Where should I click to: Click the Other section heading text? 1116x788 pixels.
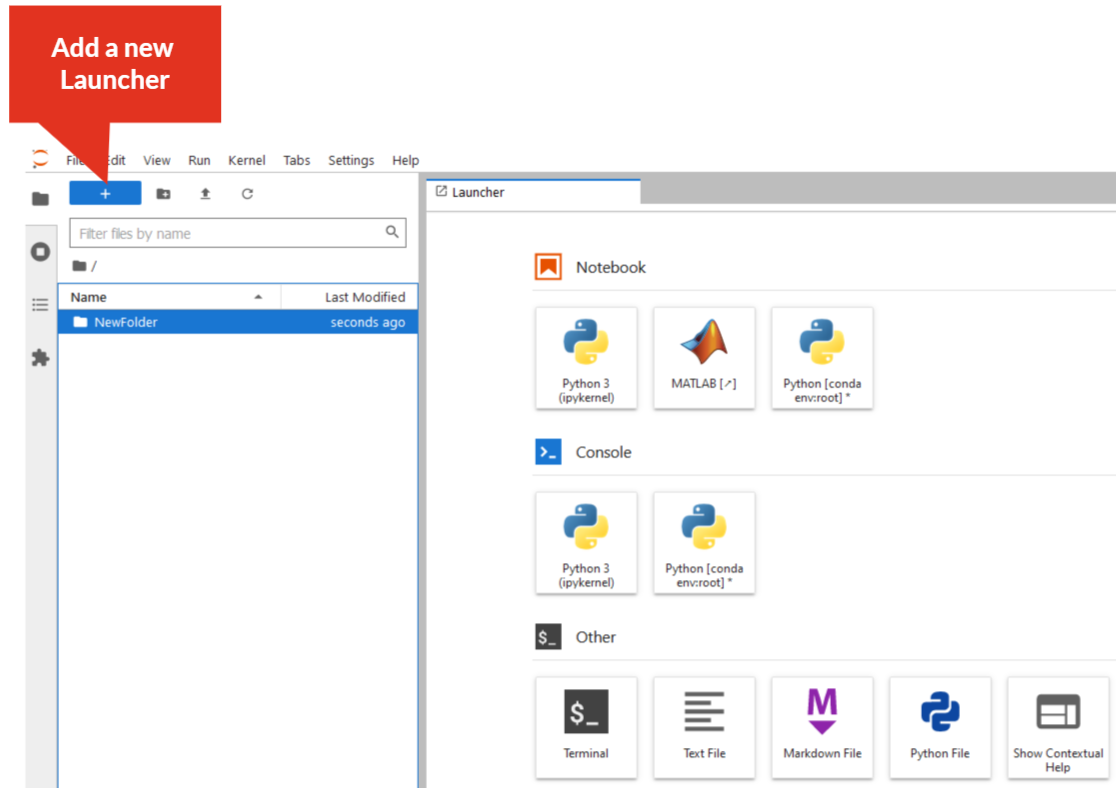(x=596, y=636)
